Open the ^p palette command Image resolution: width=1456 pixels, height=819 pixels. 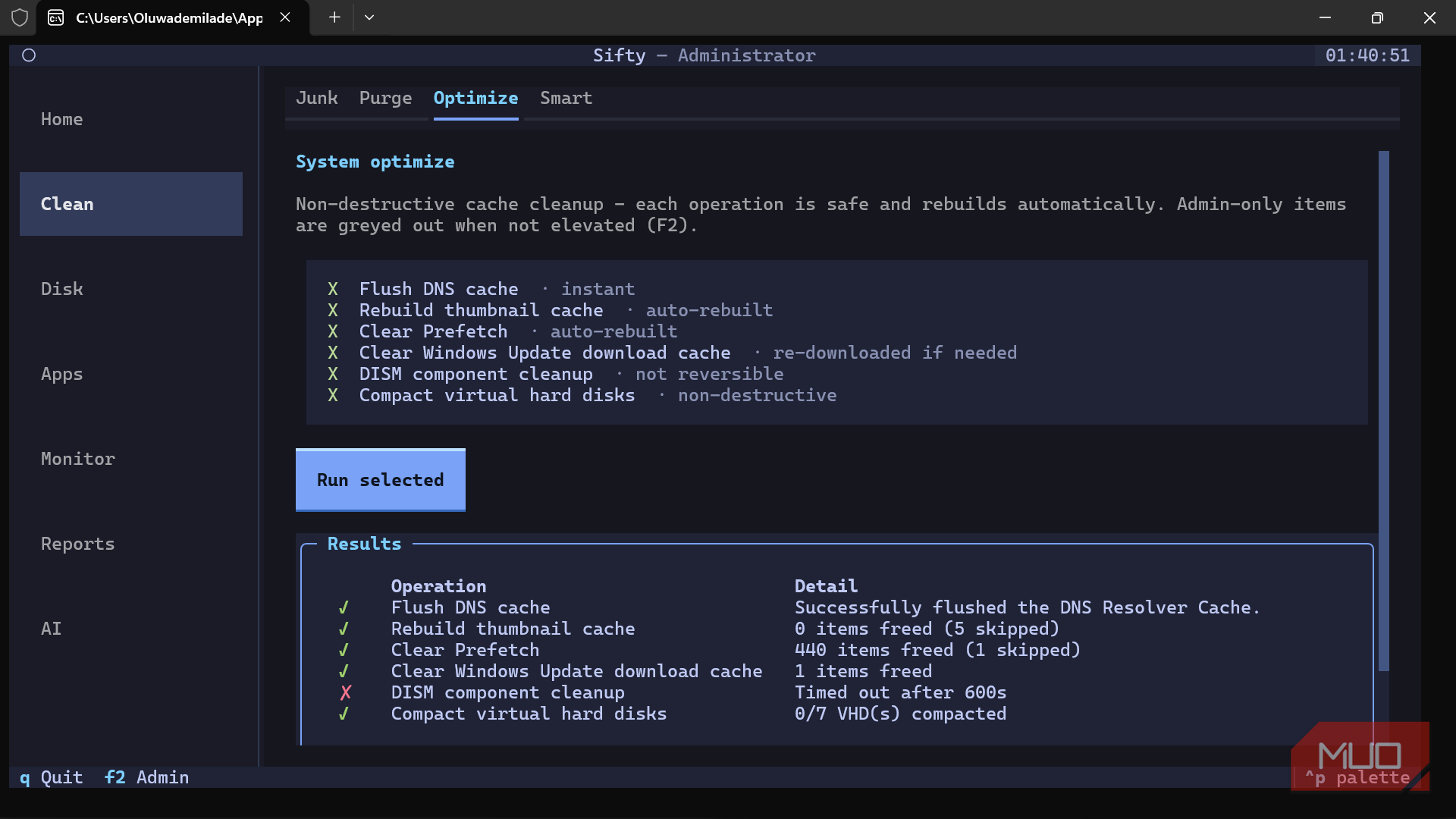click(x=1357, y=777)
